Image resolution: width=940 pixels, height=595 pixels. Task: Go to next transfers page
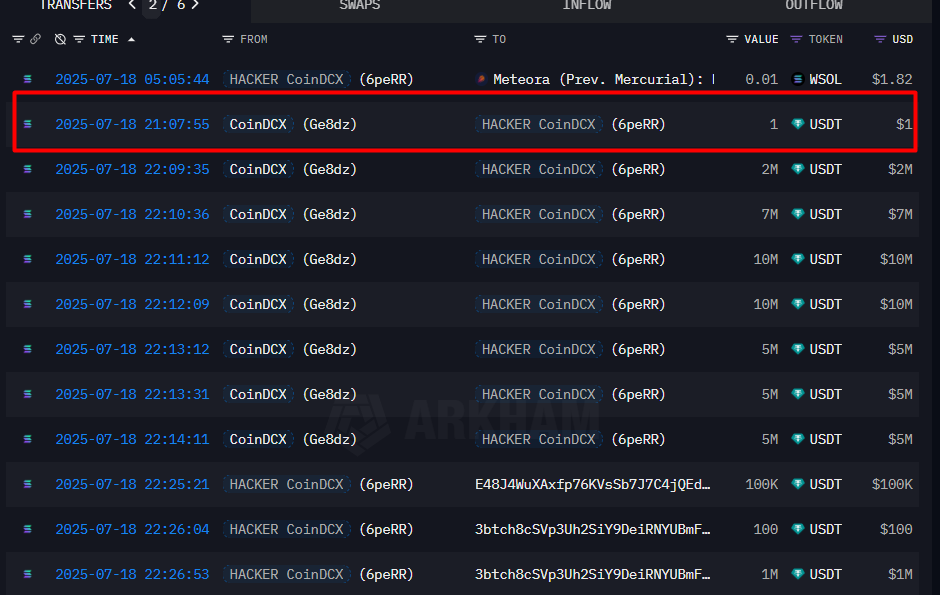195,5
